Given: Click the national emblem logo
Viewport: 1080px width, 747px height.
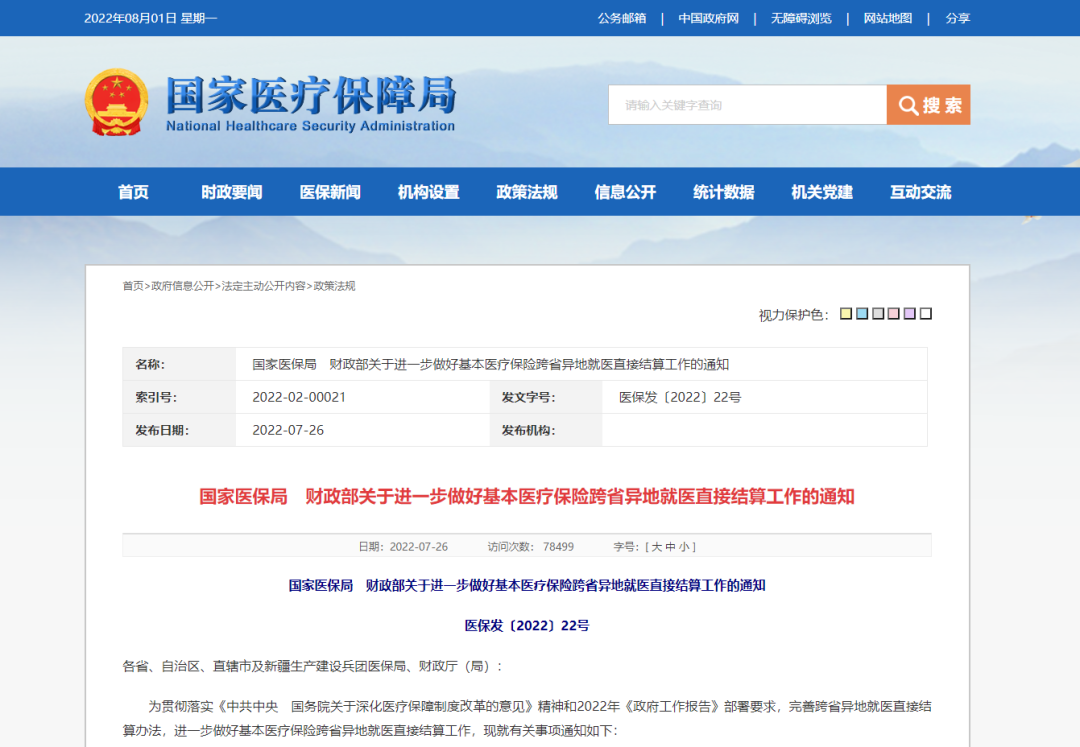Looking at the screenshot, I should tap(116, 102).
